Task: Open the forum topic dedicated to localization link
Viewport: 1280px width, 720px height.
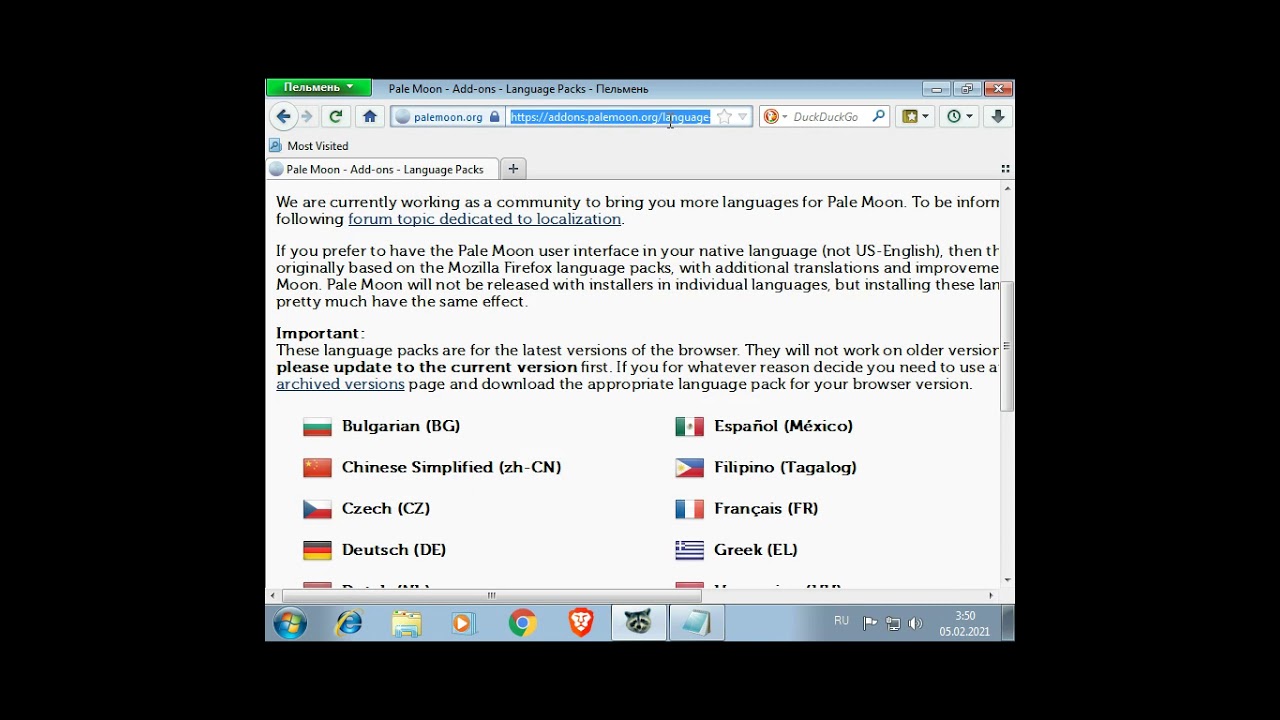Action: [484, 219]
